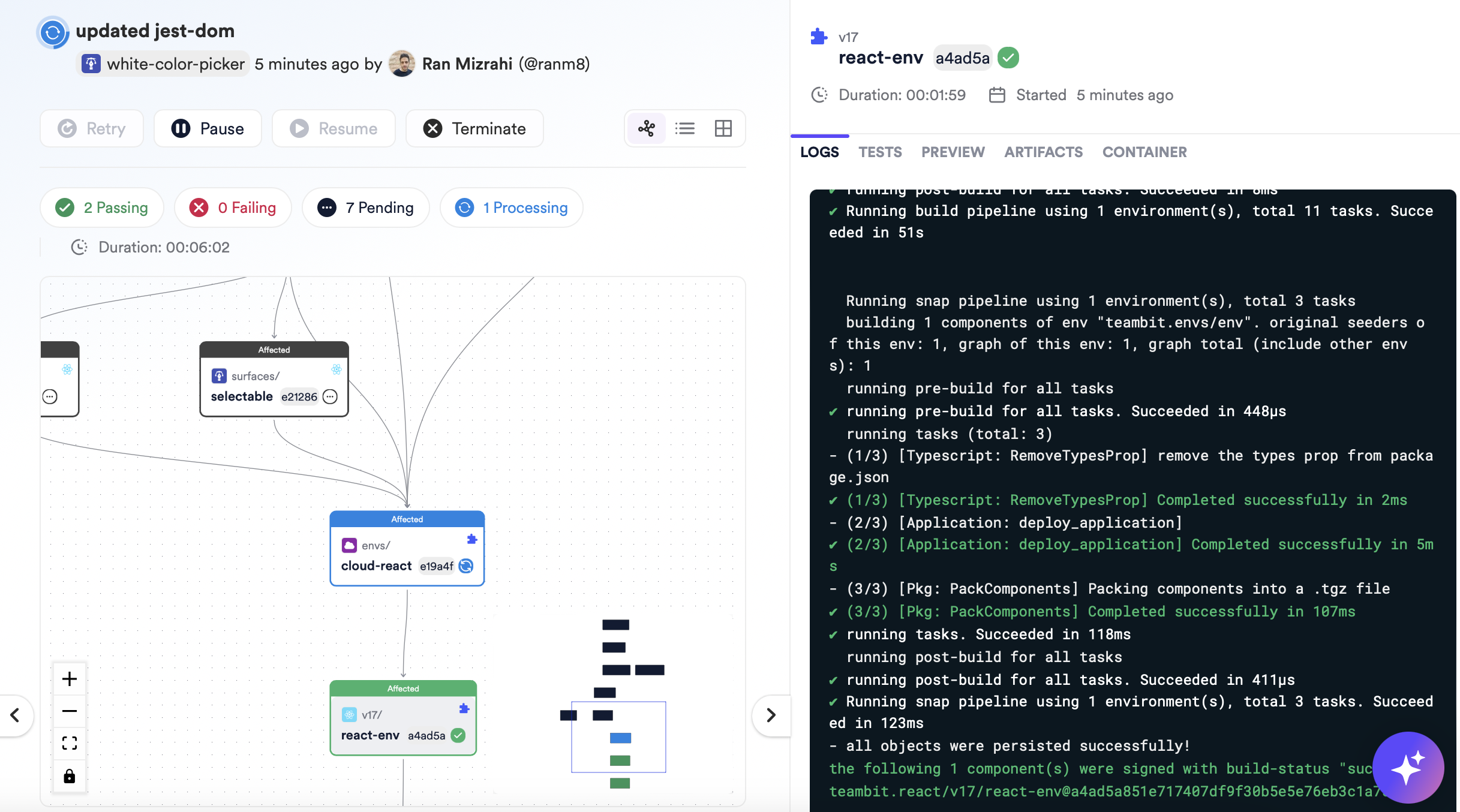Toggle graph interactivity lock
This screenshot has width=1460, height=812.
tap(70, 776)
